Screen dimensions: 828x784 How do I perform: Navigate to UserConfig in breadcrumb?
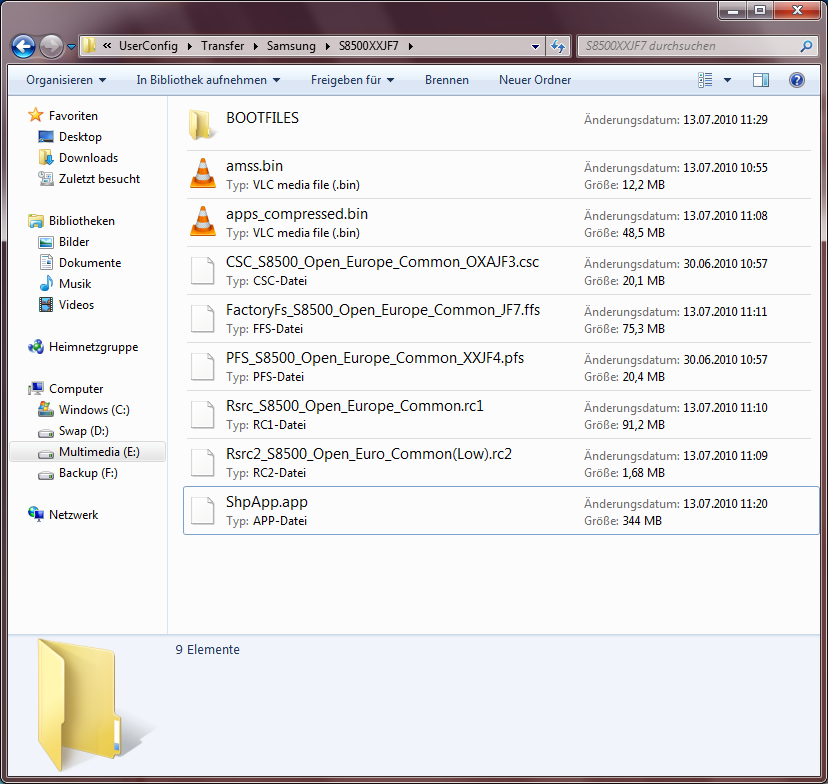148,46
